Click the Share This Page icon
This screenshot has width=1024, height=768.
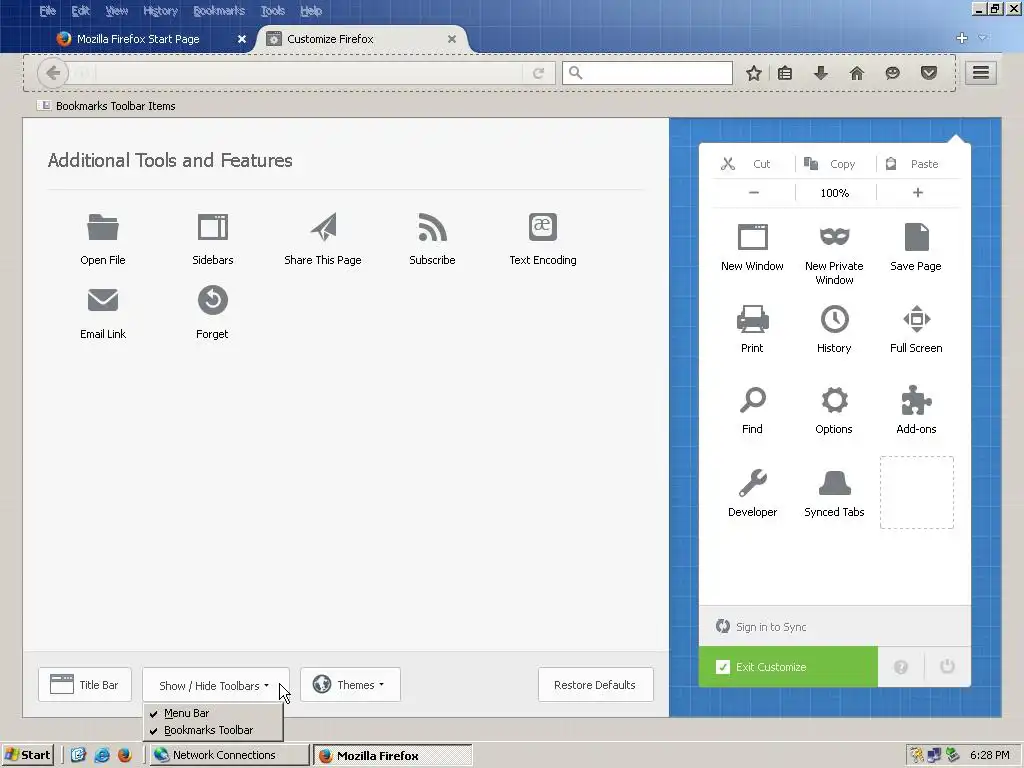pyautogui.click(x=323, y=227)
